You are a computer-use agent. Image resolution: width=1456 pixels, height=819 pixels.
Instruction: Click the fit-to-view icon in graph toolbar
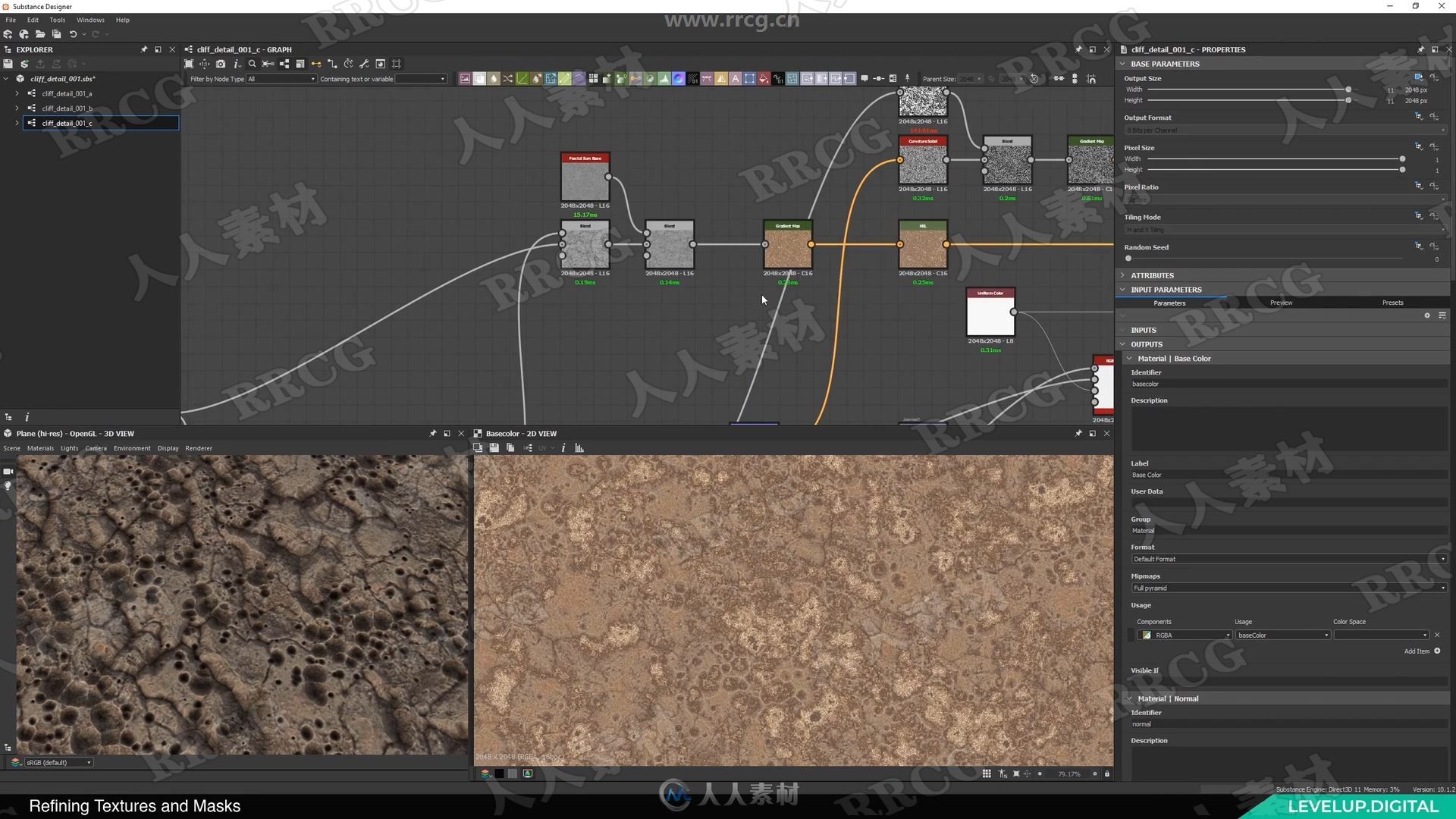pos(189,64)
